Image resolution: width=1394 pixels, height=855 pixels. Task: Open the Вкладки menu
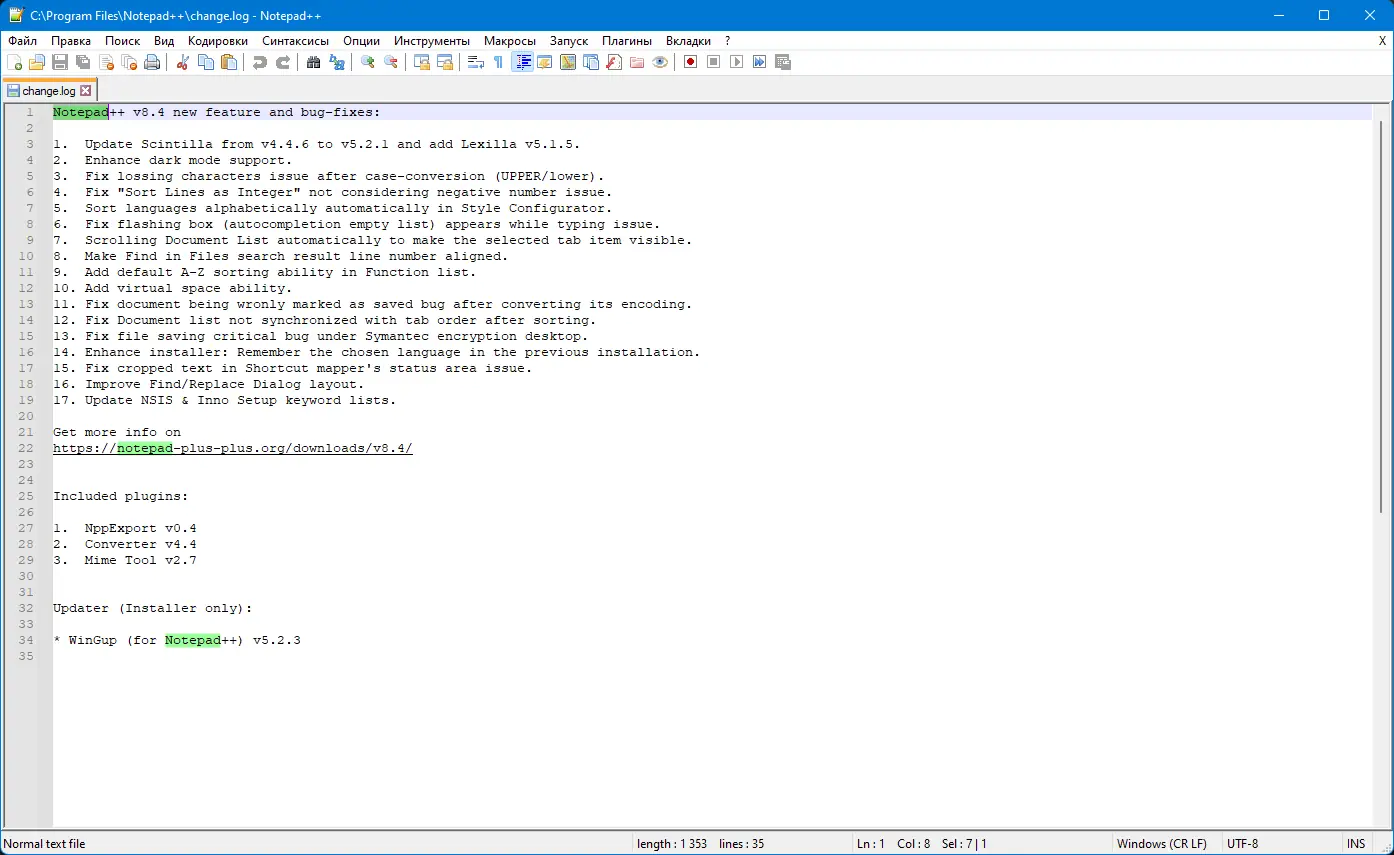pos(689,41)
